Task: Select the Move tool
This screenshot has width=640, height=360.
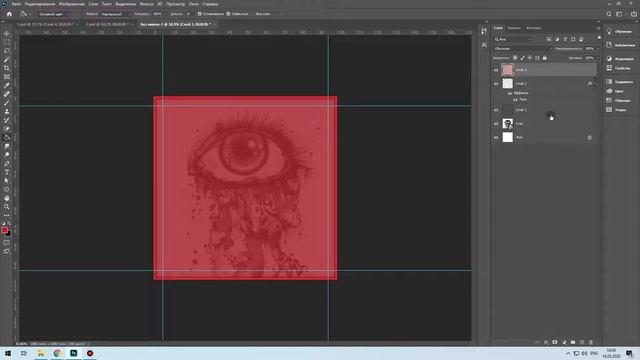Action: (x=7, y=33)
